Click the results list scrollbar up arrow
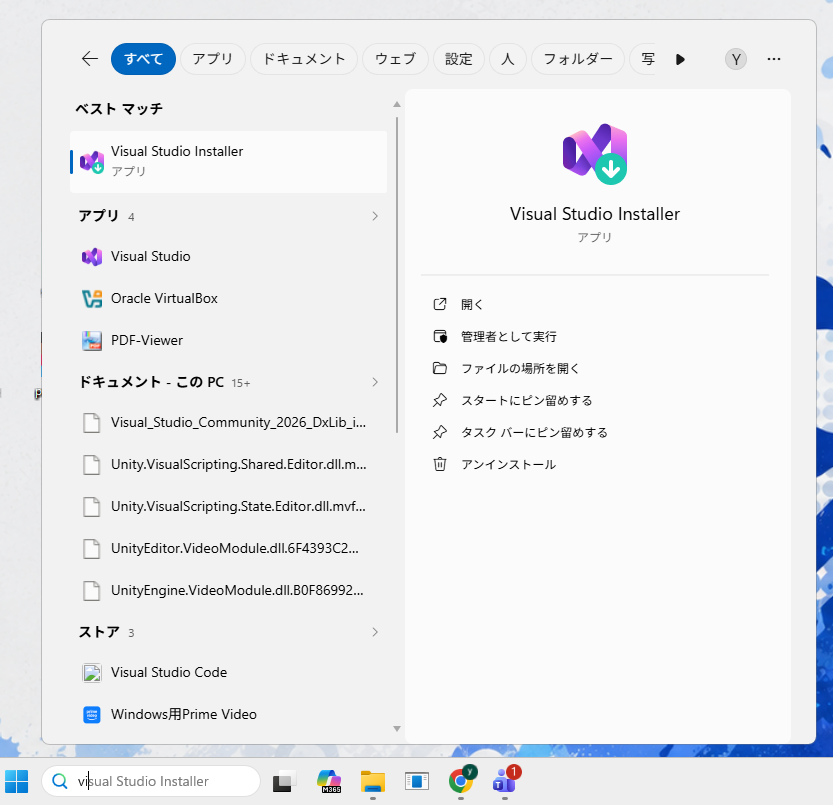 pos(397,105)
